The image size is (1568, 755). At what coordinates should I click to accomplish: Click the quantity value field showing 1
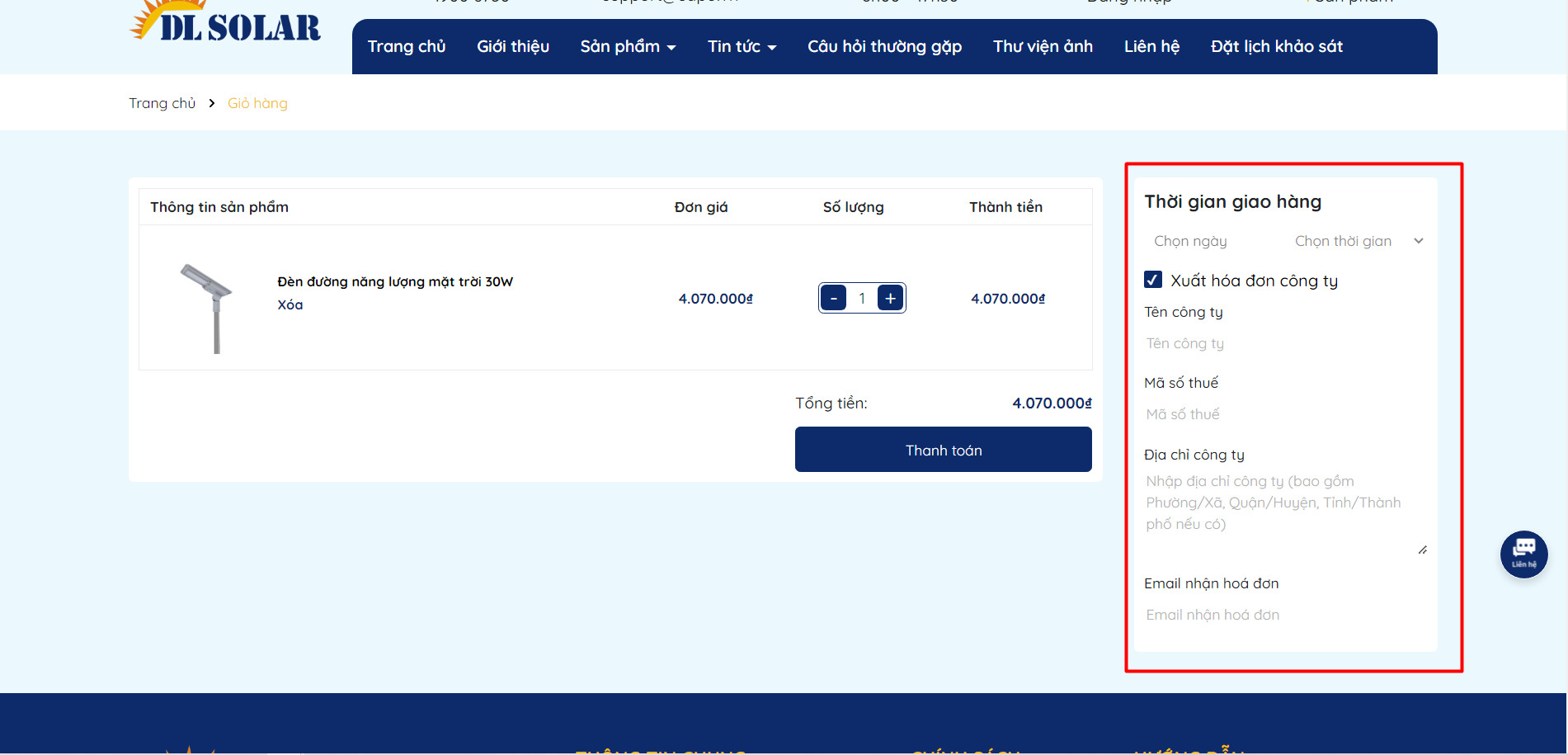[862, 299]
